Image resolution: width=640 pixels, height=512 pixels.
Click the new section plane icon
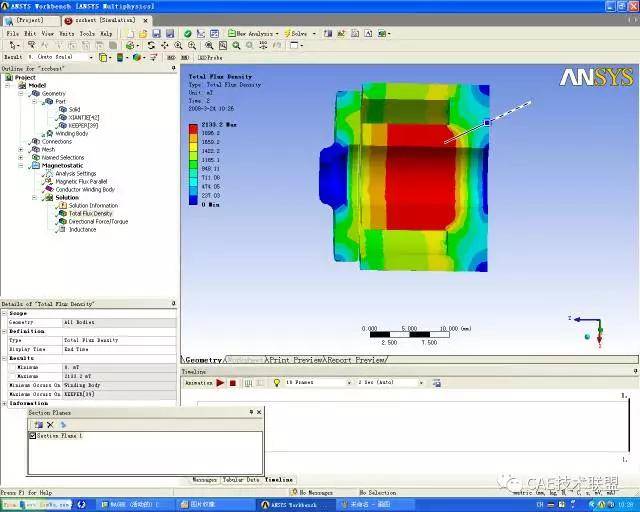click(38, 425)
